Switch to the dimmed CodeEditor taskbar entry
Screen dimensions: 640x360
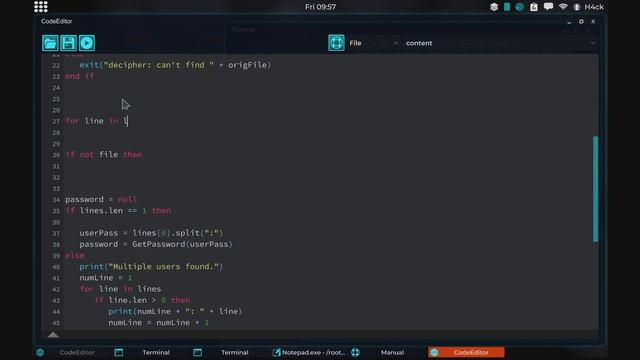[77, 352]
